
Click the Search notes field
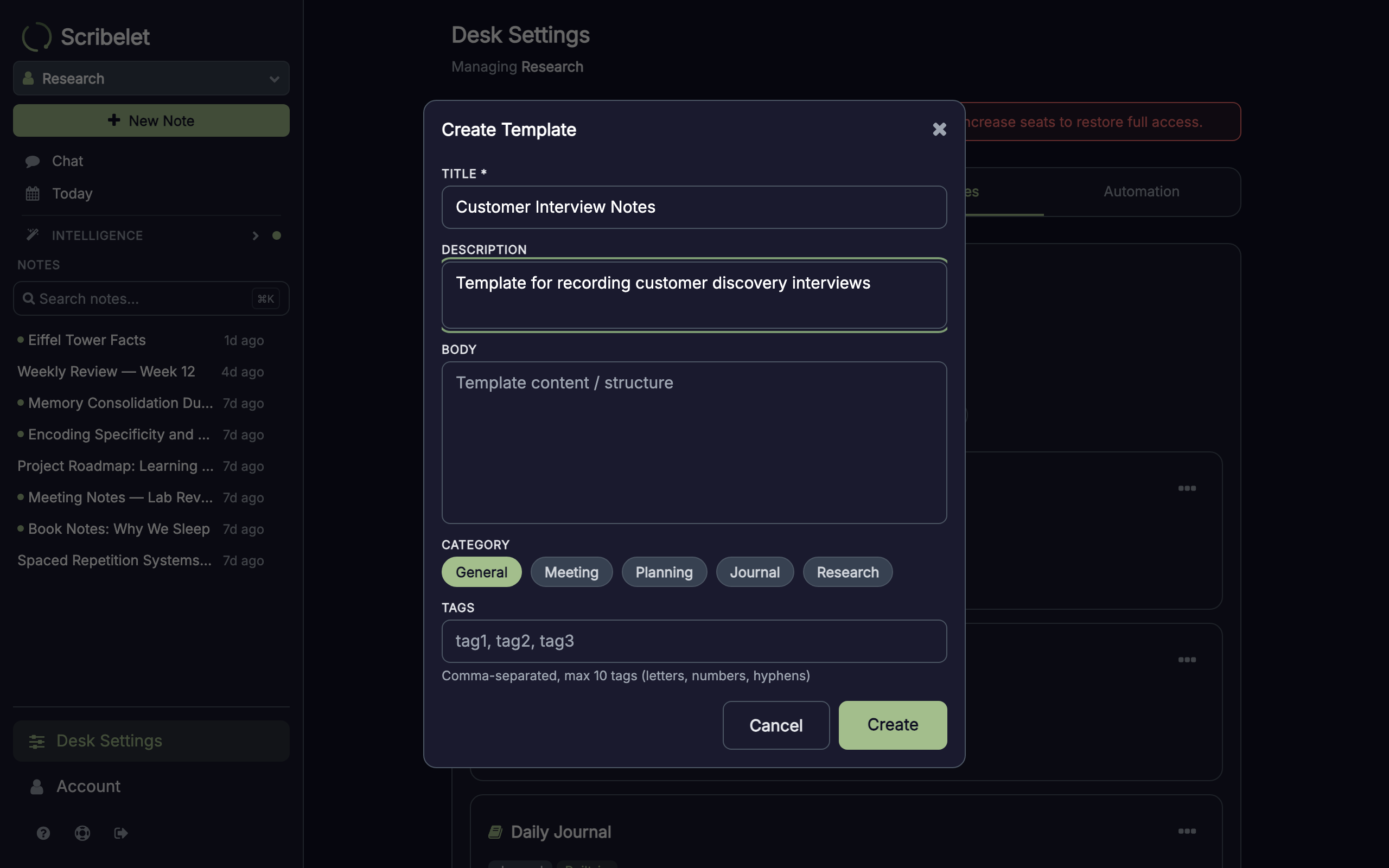tap(151, 298)
